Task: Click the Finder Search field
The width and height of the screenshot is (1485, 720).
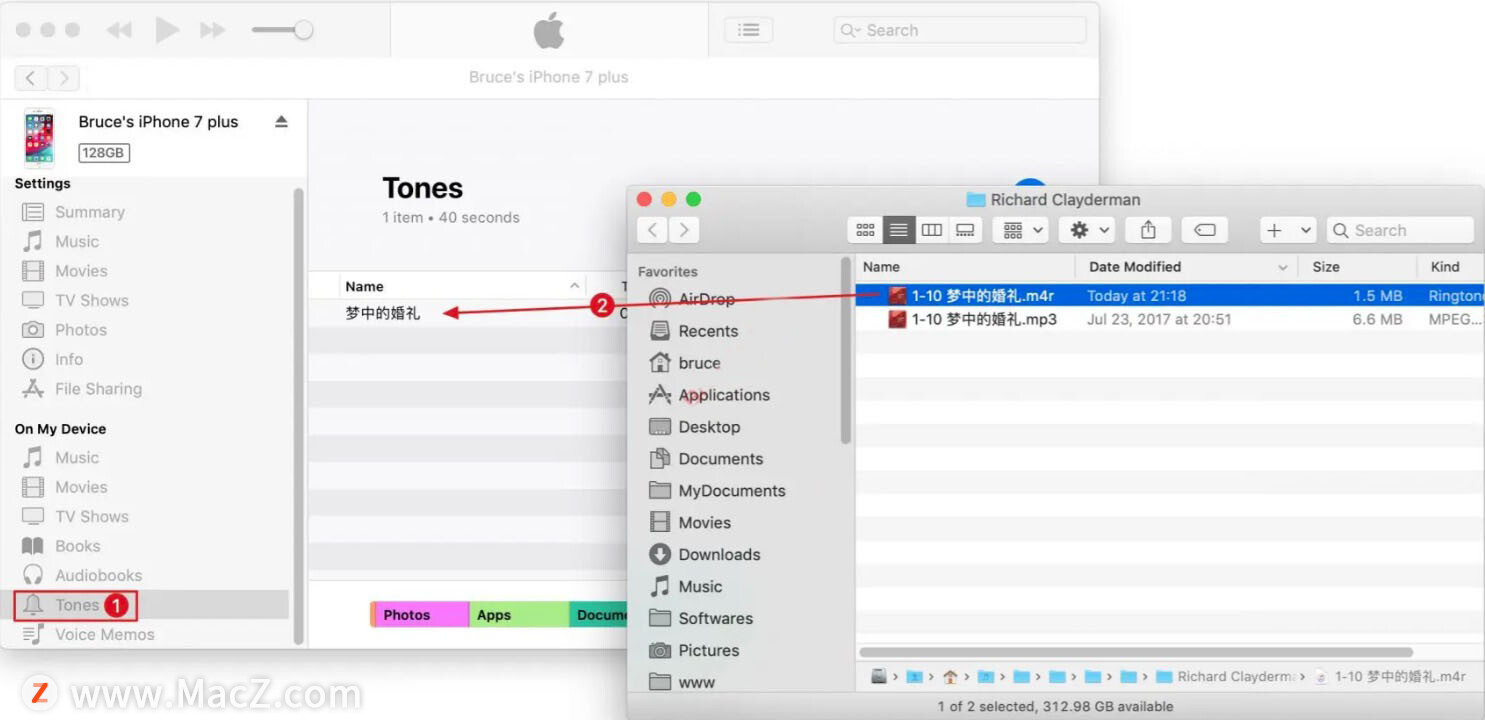Action: click(x=1400, y=230)
